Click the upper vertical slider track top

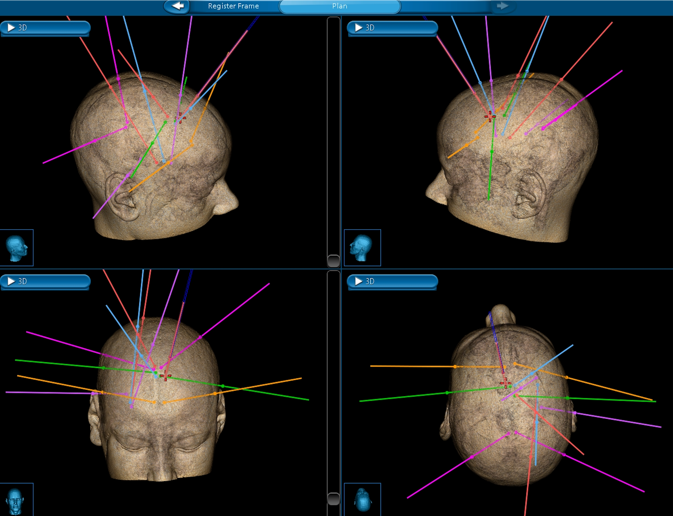tap(333, 25)
